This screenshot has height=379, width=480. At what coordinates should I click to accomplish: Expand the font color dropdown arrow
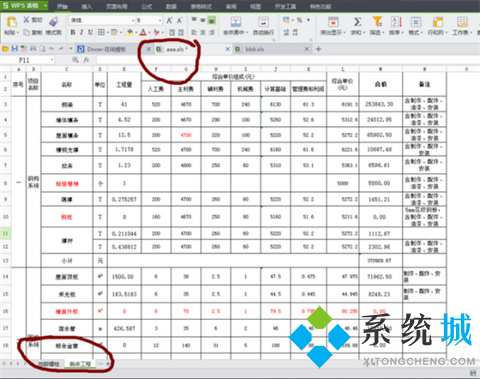[149, 32]
